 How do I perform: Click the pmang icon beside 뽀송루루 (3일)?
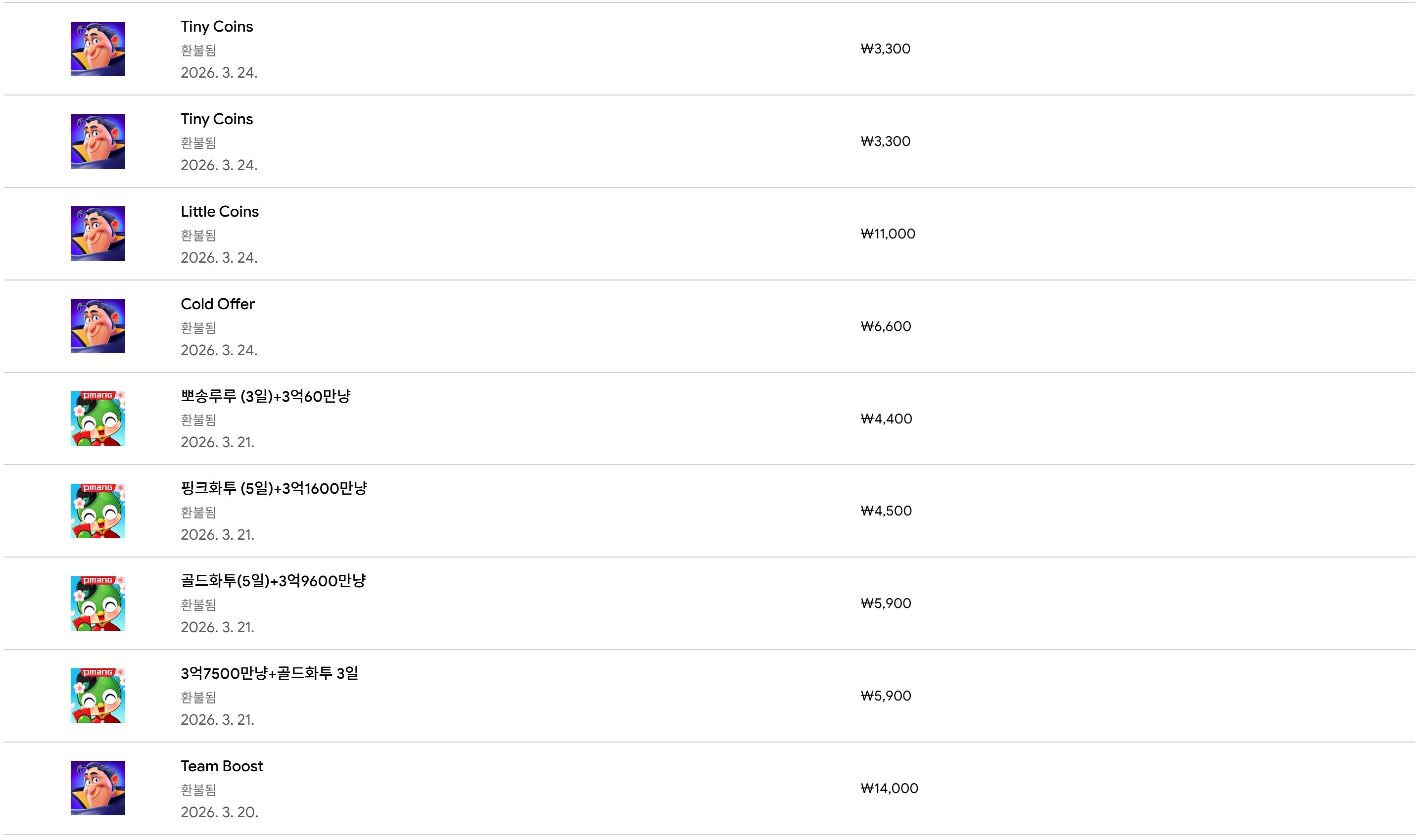pyautogui.click(x=97, y=419)
